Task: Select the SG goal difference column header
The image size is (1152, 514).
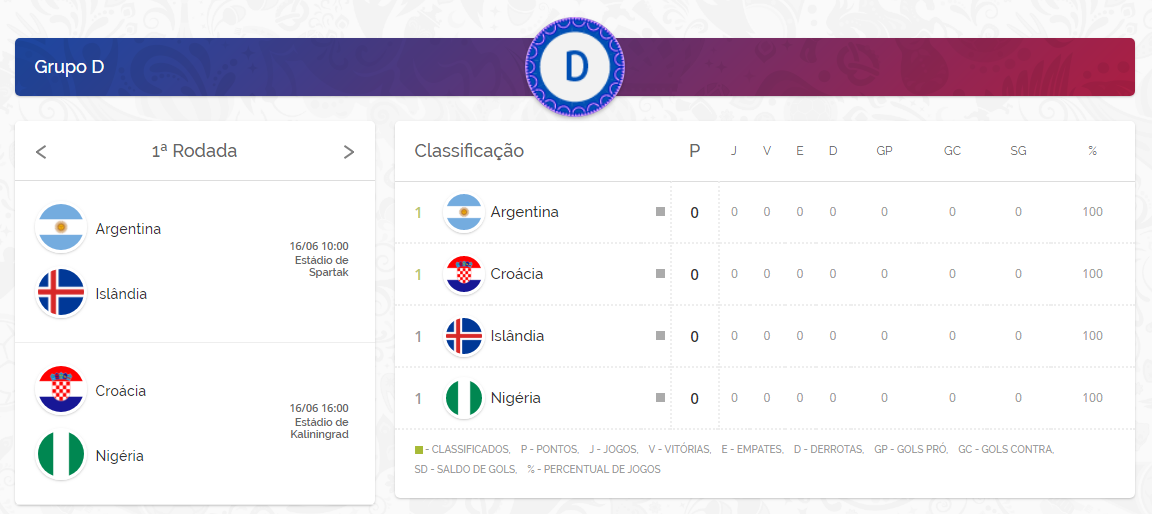Action: tap(1018, 151)
